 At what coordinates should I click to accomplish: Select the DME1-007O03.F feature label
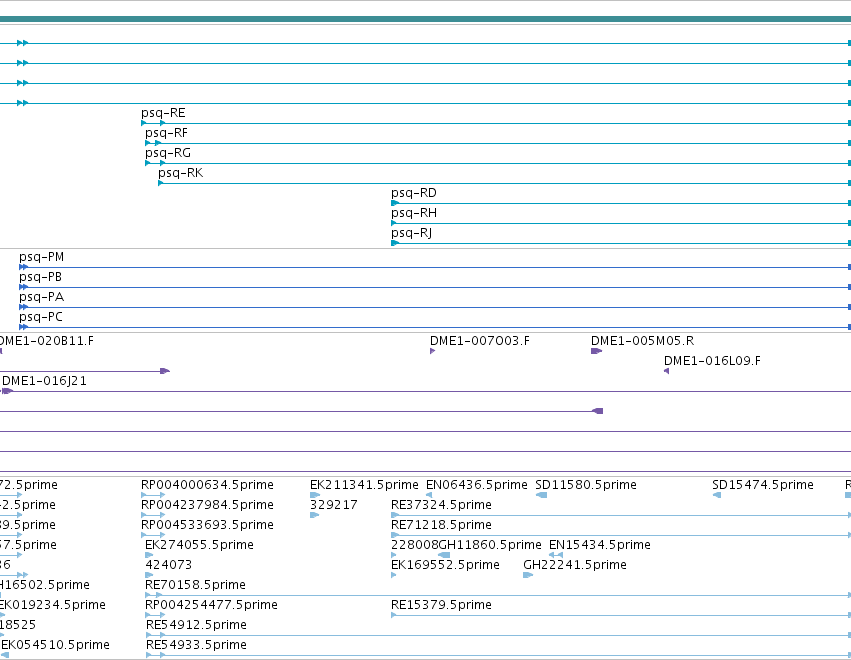480,341
